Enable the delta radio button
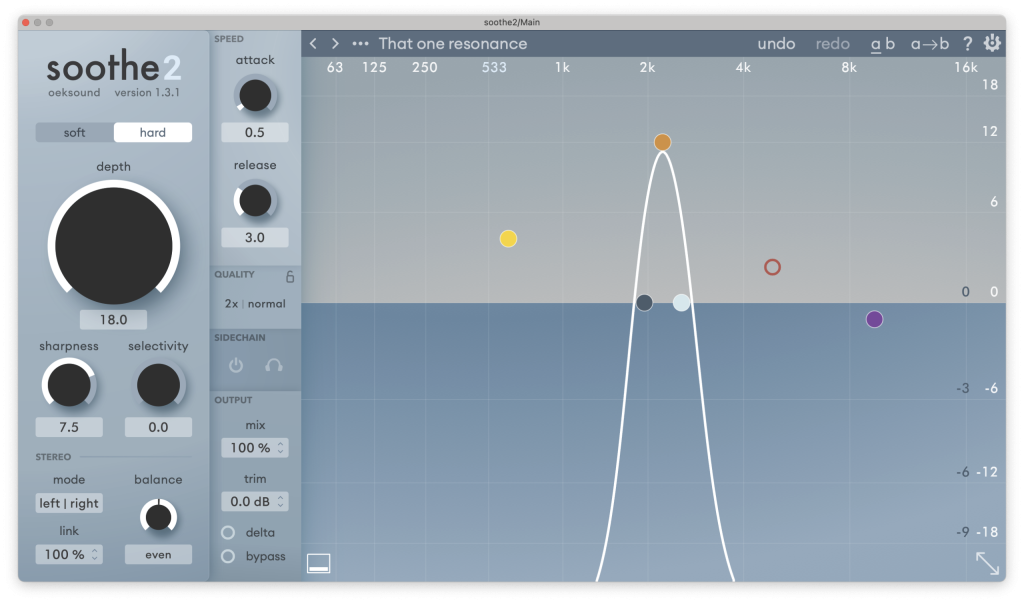Image resolution: width=1024 pixels, height=603 pixels. (228, 532)
